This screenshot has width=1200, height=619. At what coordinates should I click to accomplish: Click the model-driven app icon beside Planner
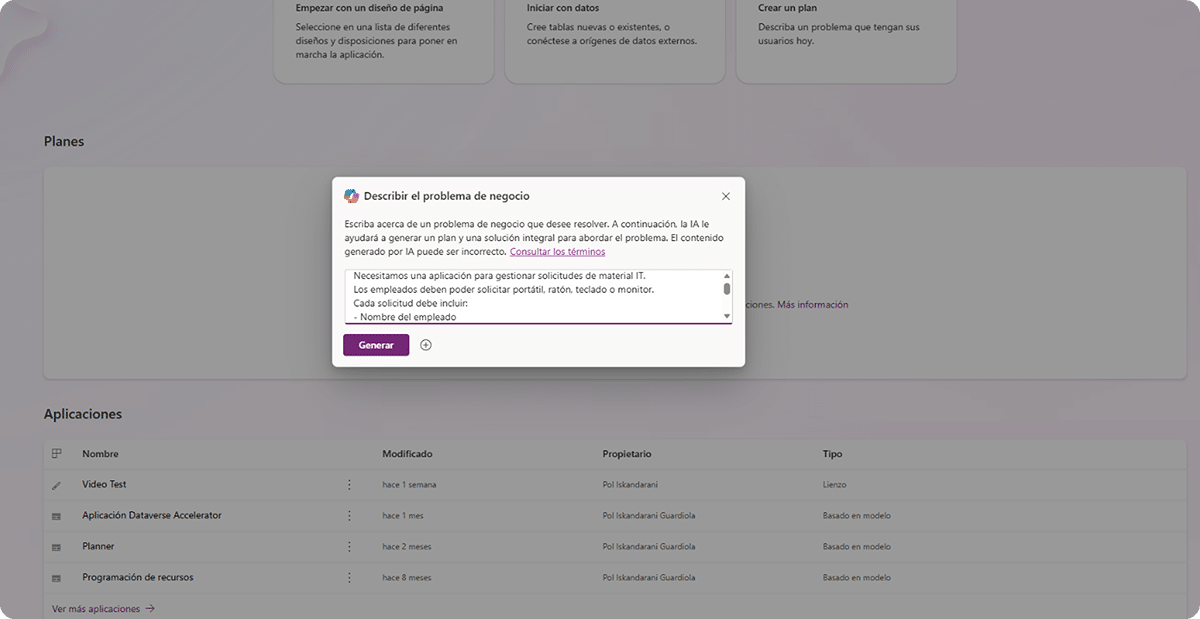(57, 546)
